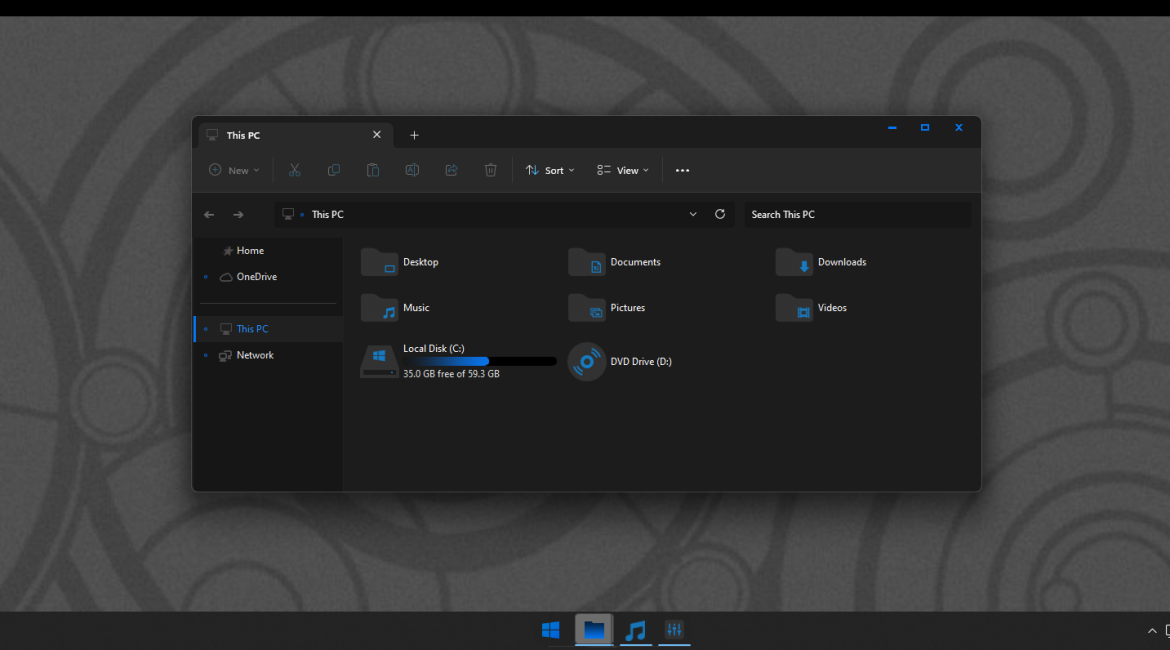Open See more three-dots menu
Screen dimensions: 1170x650
click(682, 170)
